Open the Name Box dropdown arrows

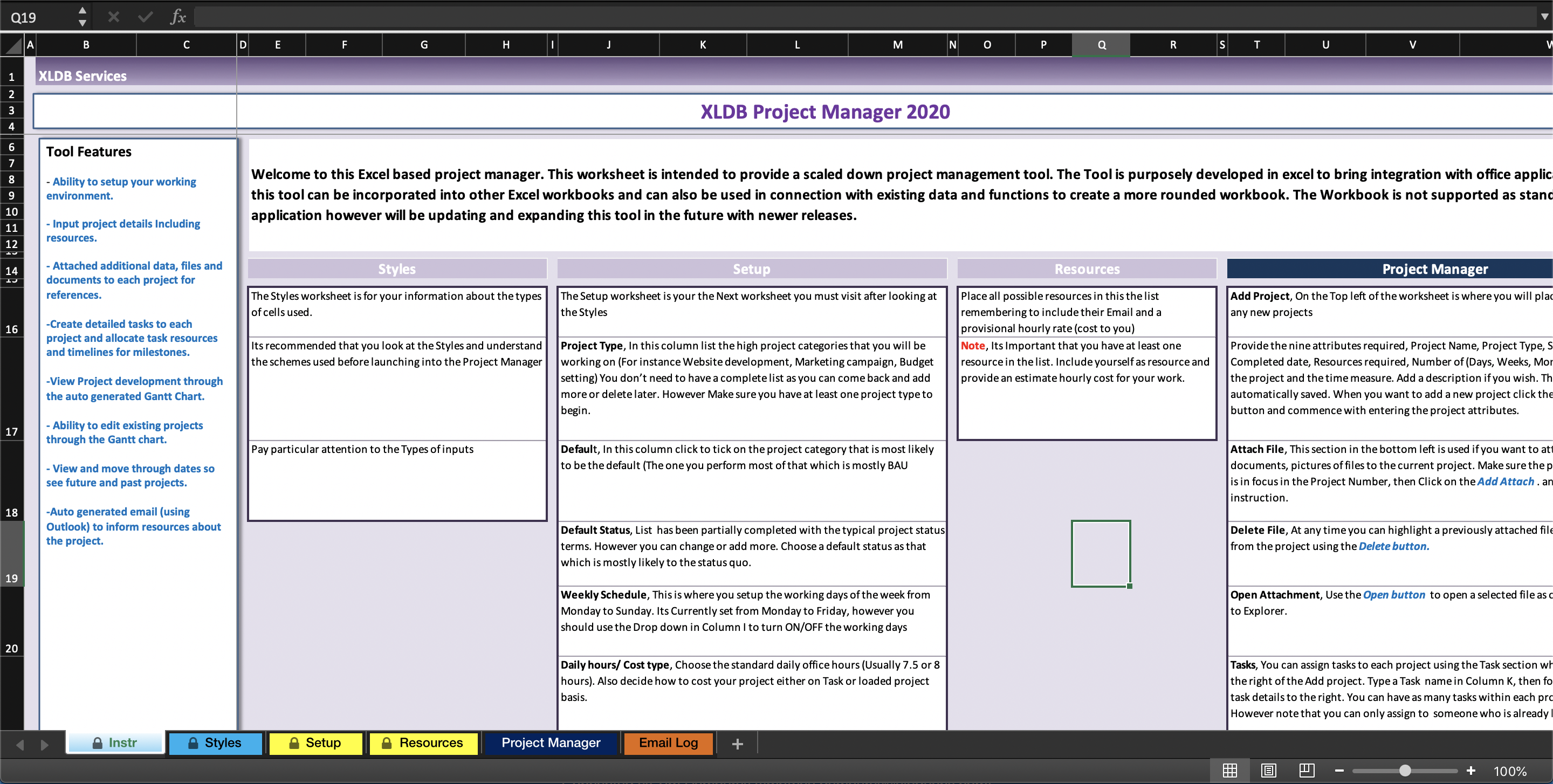(x=83, y=17)
